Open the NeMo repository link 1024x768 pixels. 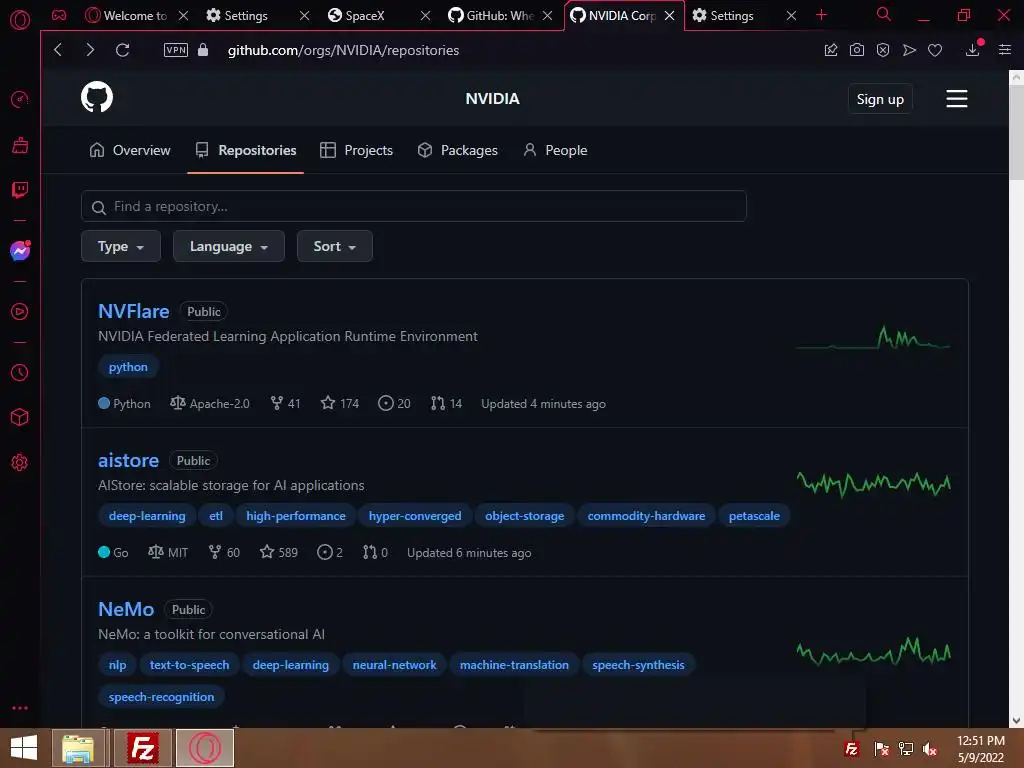(x=126, y=609)
